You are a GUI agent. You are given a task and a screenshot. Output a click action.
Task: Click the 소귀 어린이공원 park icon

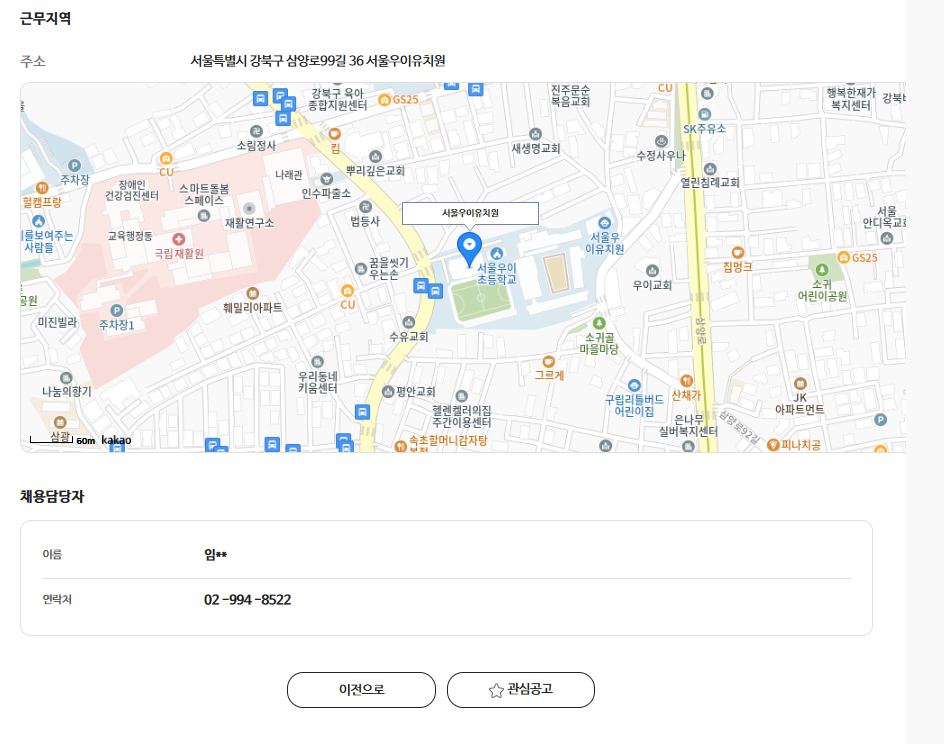(x=822, y=270)
